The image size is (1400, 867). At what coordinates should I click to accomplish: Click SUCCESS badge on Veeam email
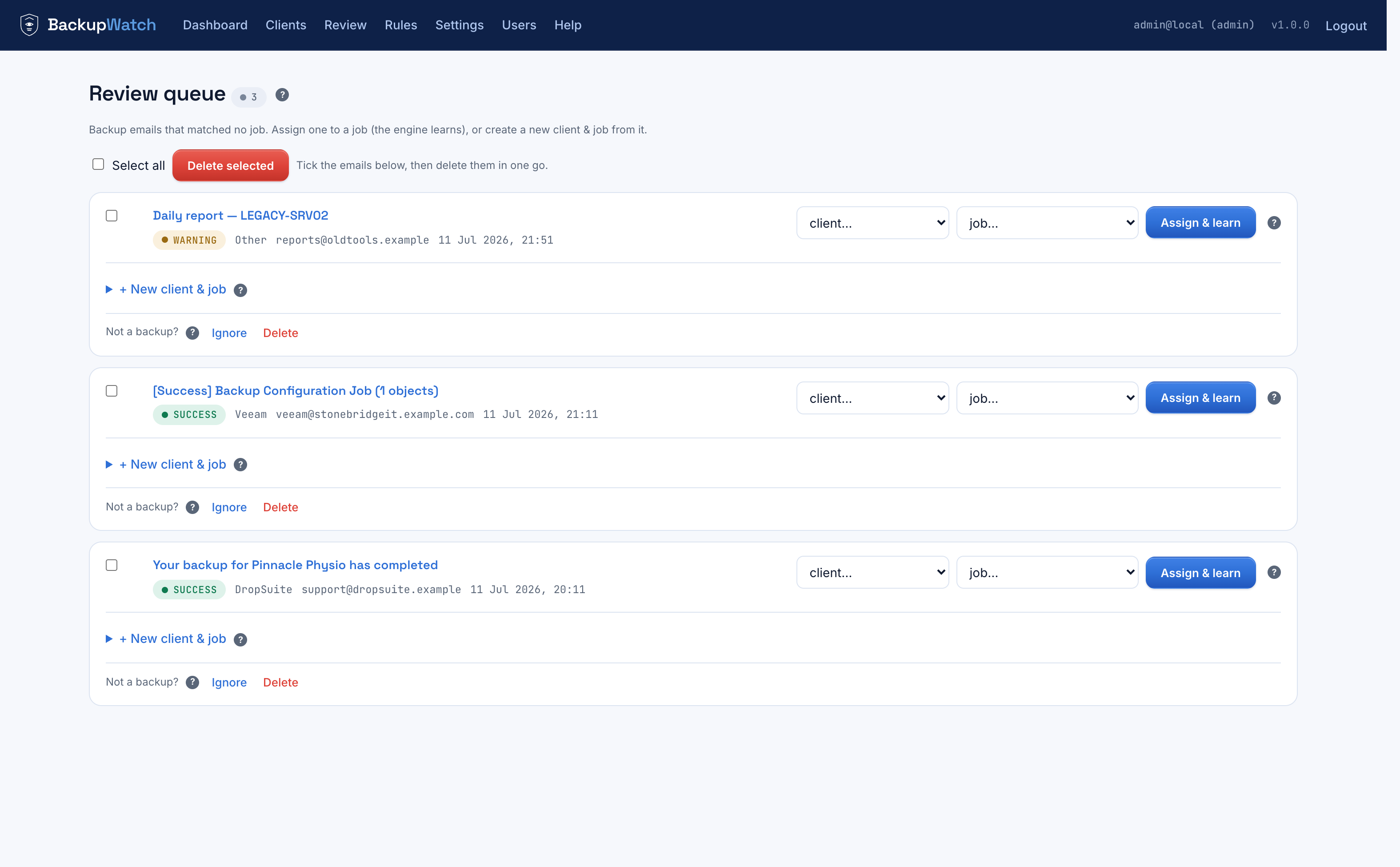pyautogui.click(x=189, y=414)
